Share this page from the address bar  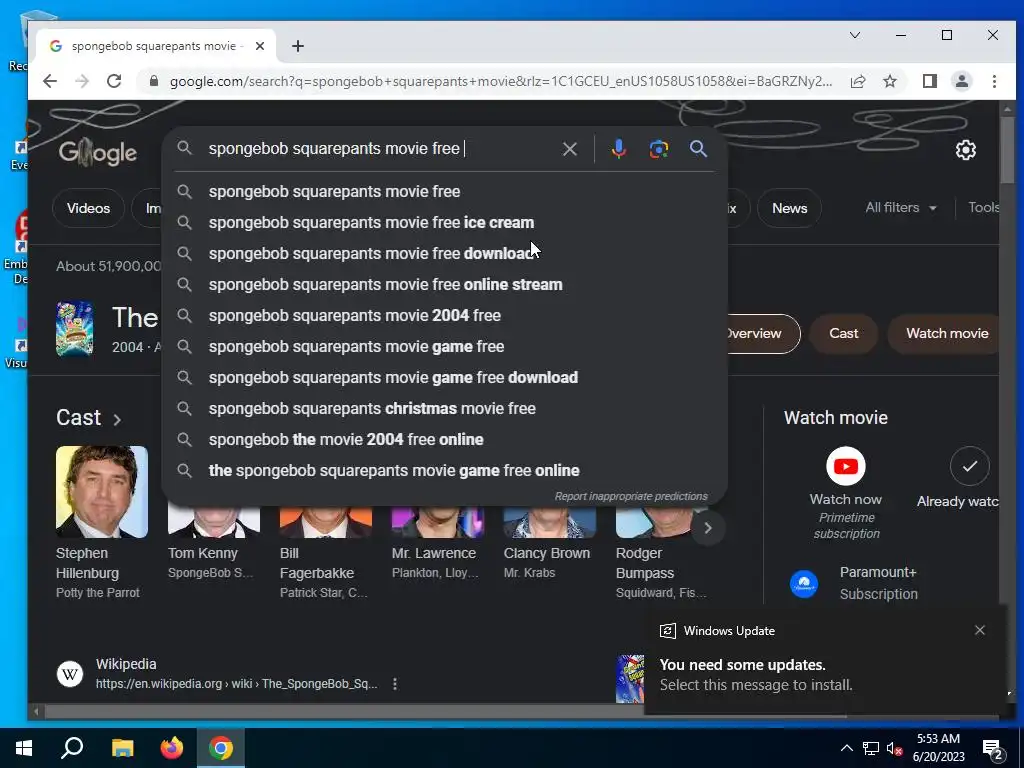point(857,81)
